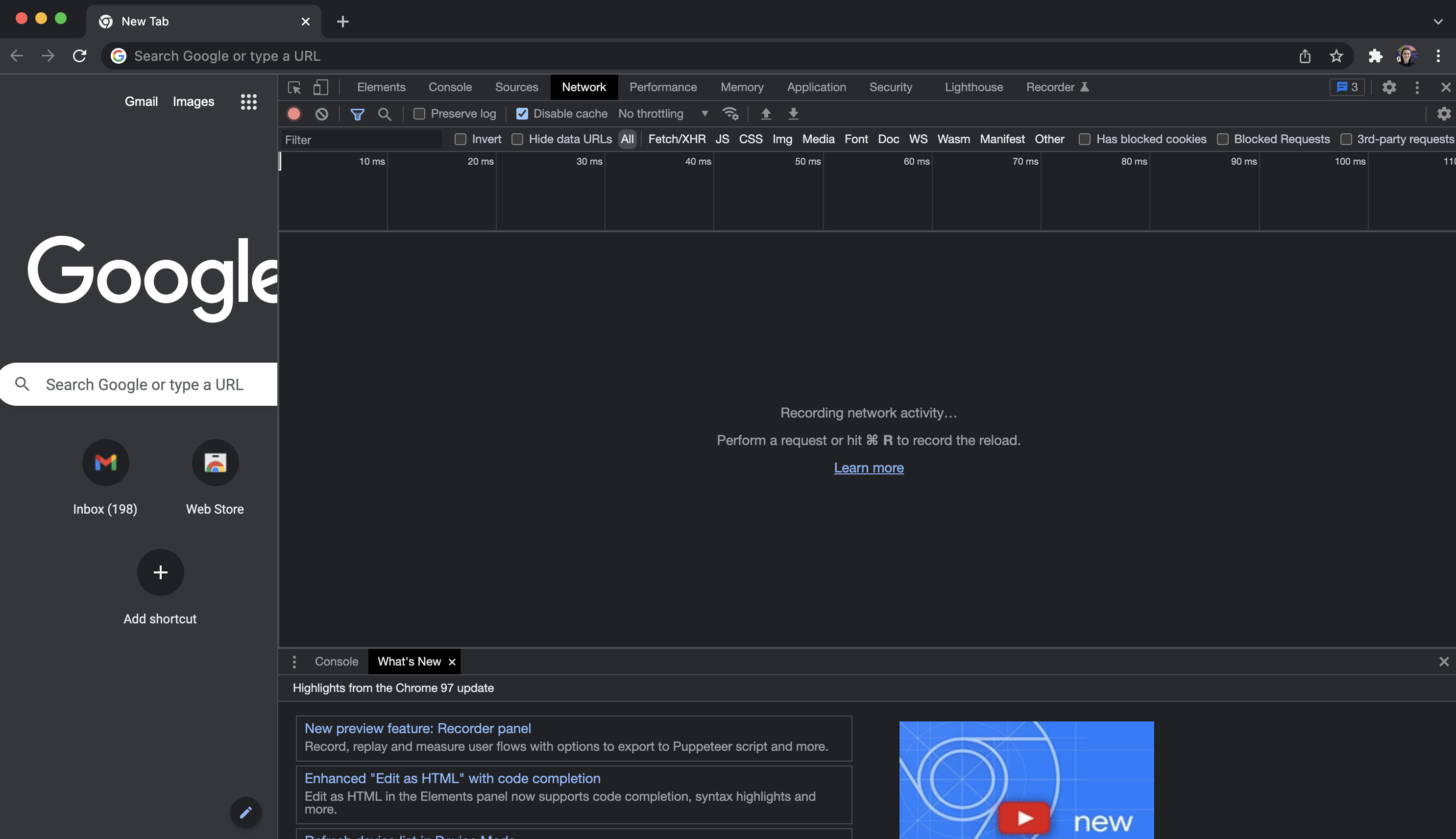
Task: Open New preview feature: Recorder panel
Action: (x=417, y=728)
